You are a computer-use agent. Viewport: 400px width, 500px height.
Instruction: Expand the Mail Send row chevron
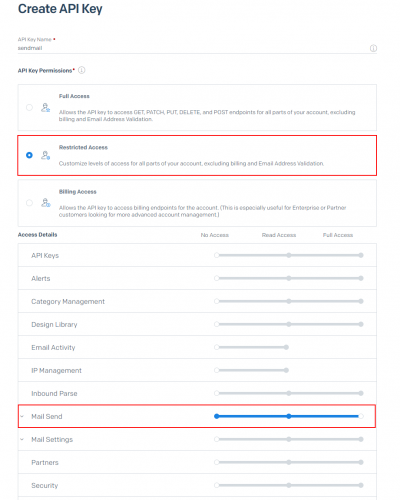(x=22, y=416)
